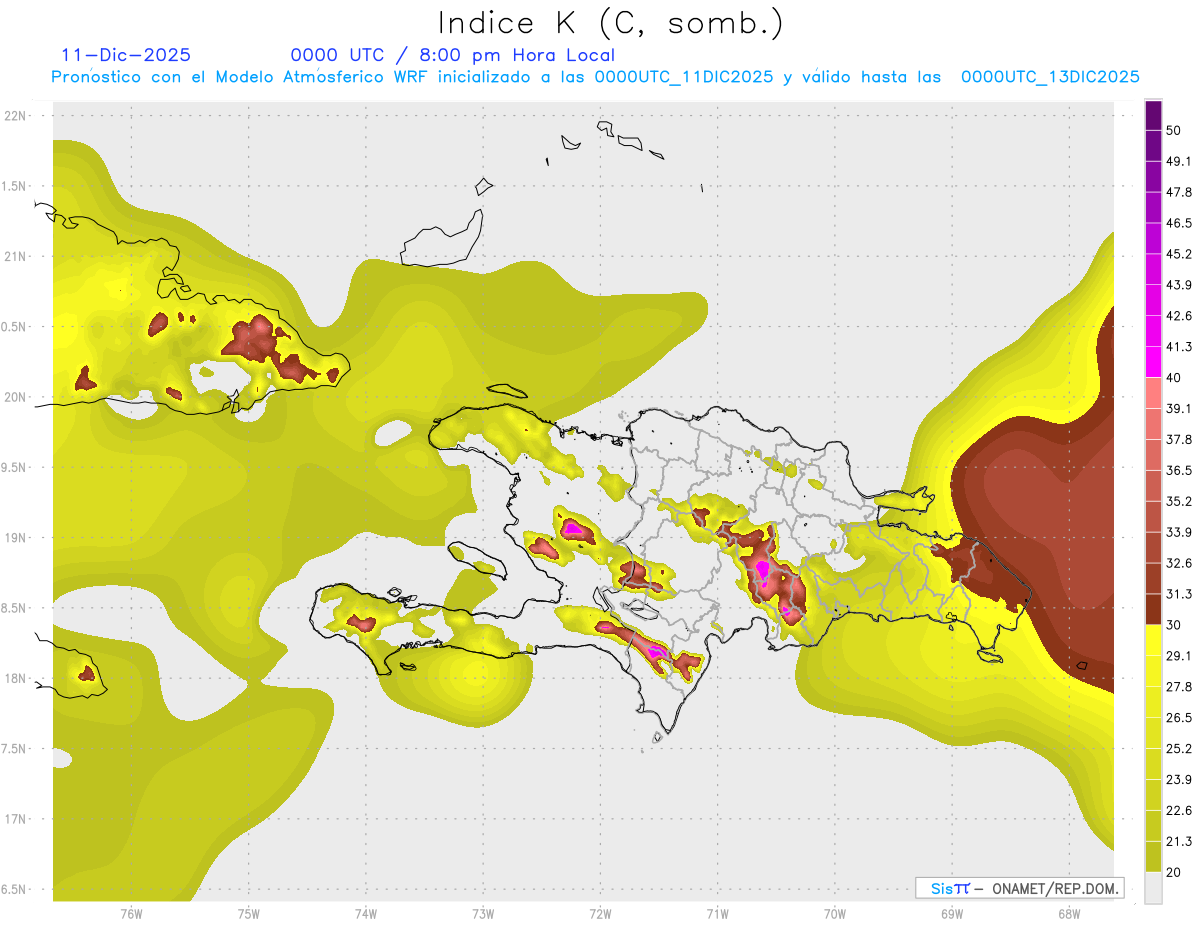Viewport: 1200px width, 927px height.
Task: Click the legend value '20'
Action: [x=1173, y=872]
